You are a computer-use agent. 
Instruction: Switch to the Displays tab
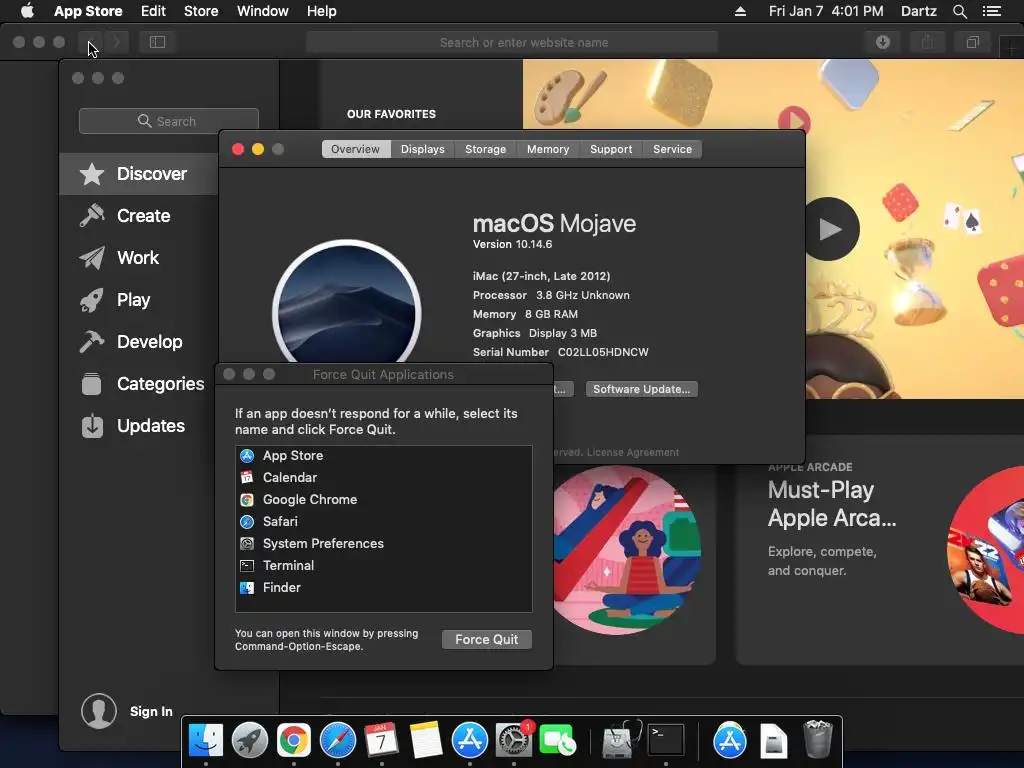pyautogui.click(x=423, y=149)
